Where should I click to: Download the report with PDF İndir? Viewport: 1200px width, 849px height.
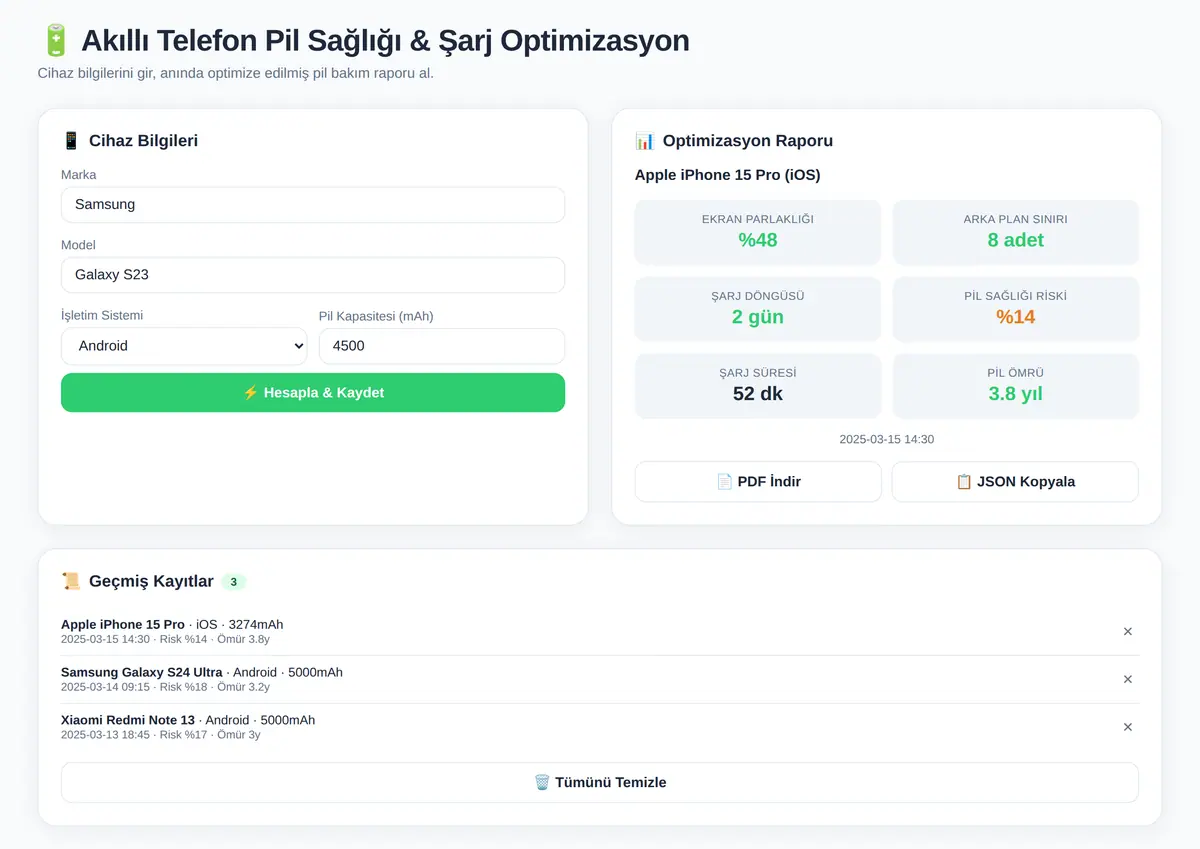(x=758, y=482)
